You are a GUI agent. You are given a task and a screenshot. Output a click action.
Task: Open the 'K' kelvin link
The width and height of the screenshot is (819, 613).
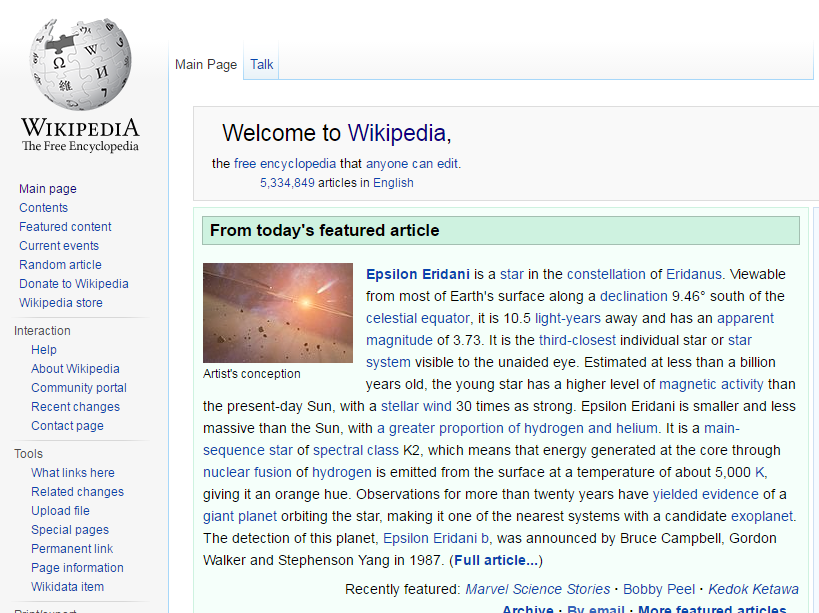tap(760, 472)
